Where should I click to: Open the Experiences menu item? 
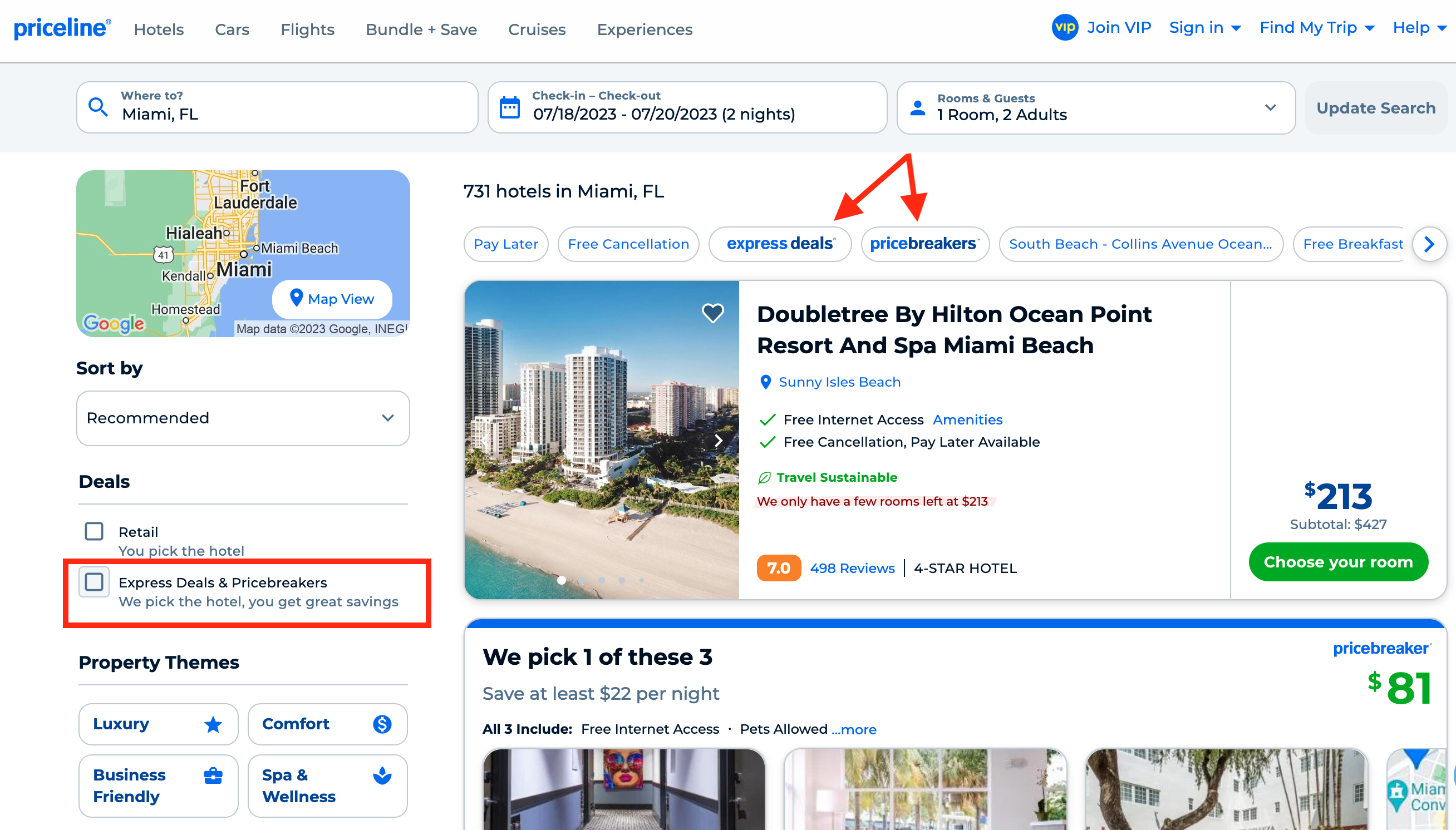(x=645, y=29)
